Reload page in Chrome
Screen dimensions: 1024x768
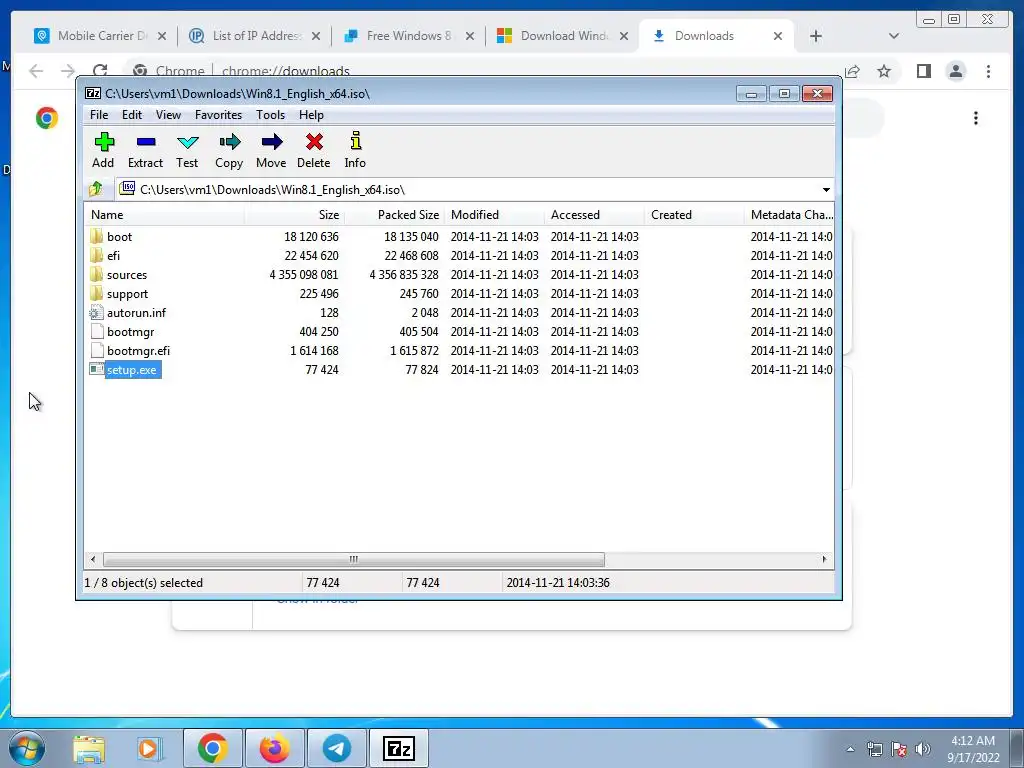pyautogui.click(x=100, y=71)
